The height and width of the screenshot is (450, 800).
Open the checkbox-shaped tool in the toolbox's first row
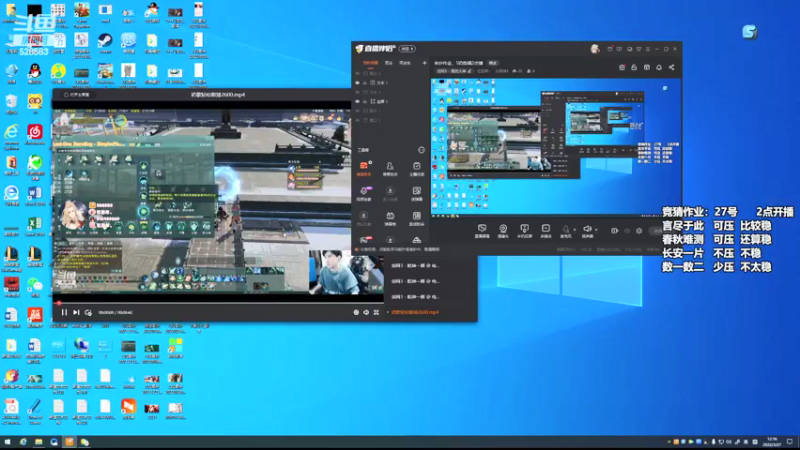point(416,168)
